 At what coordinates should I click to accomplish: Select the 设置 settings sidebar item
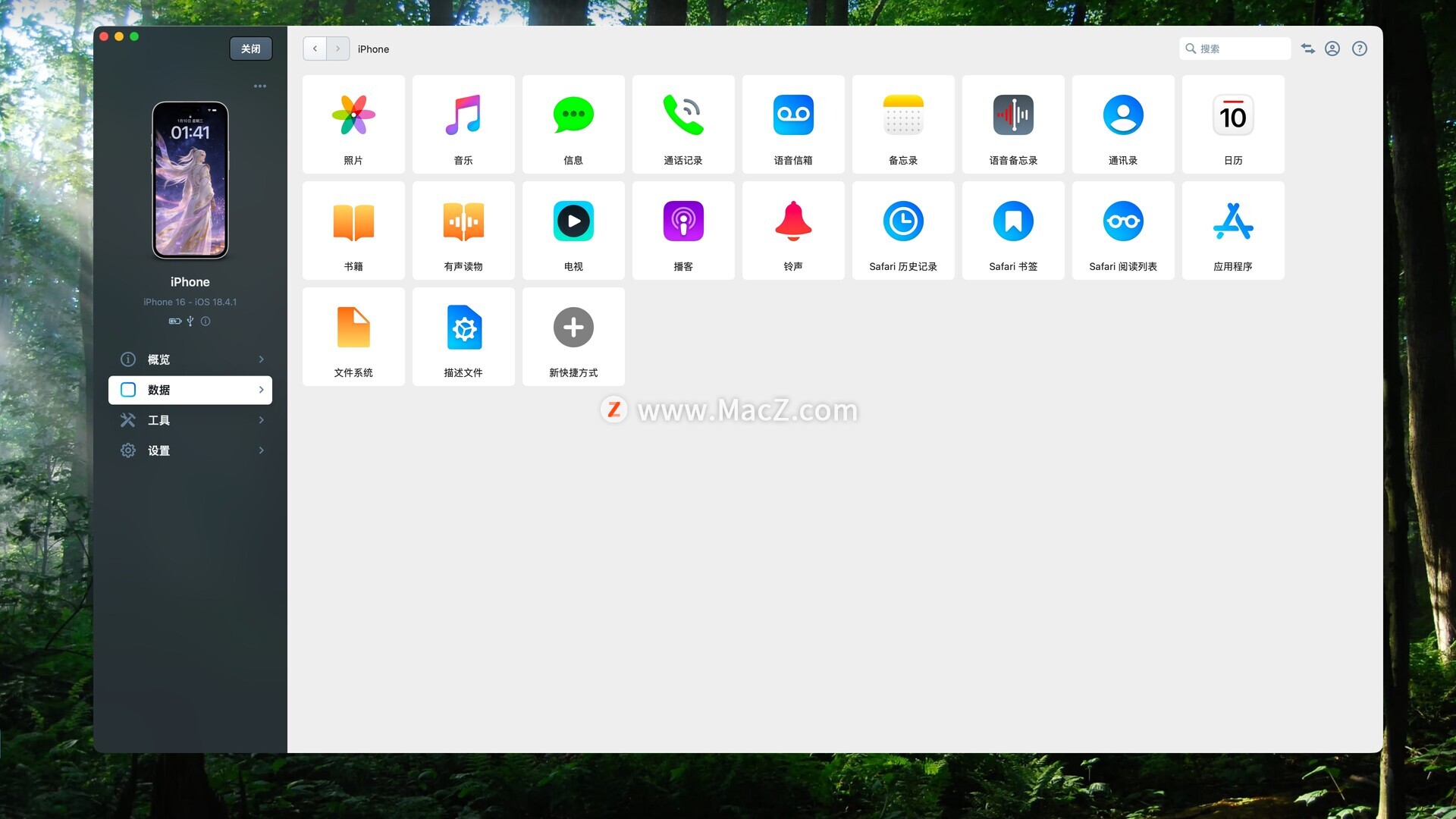pyautogui.click(x=190, y=450)
